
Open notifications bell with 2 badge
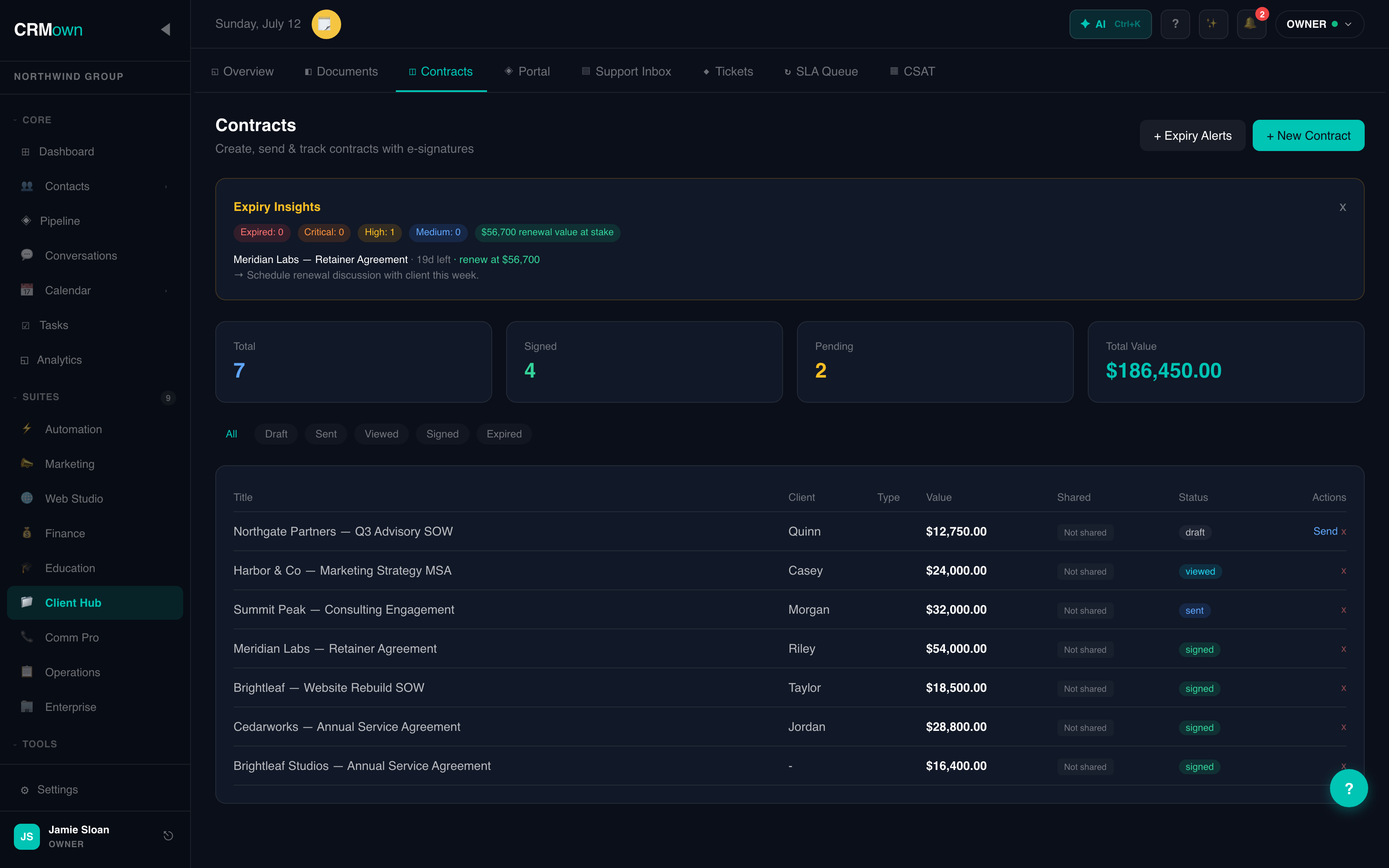1251,24
